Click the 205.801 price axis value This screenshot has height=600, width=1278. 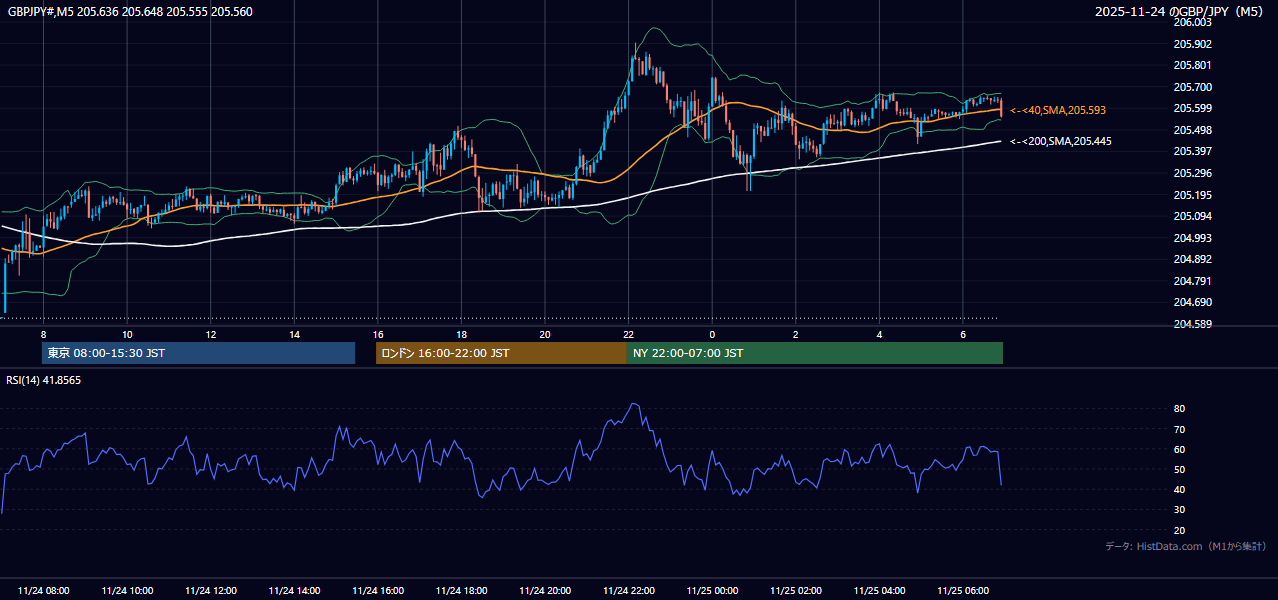pyautogui.click(x=1192, y=65)
